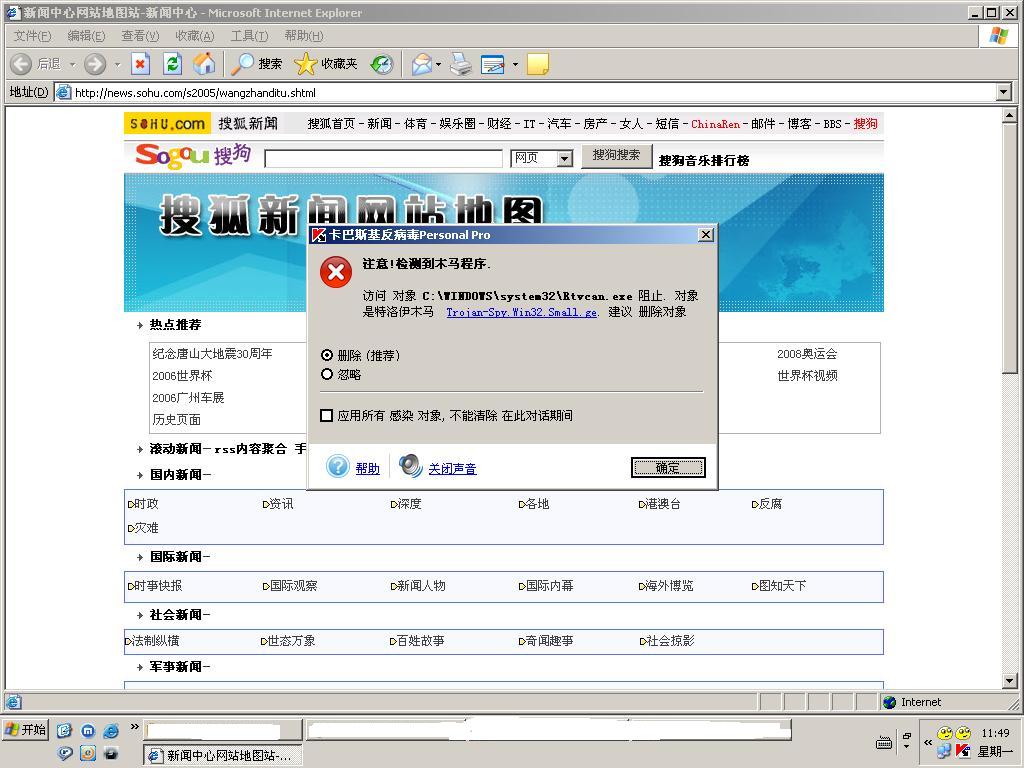The image size is (1024, 768).
Task: Open the 开始 Start button
Action: click(x=25, y=729)
